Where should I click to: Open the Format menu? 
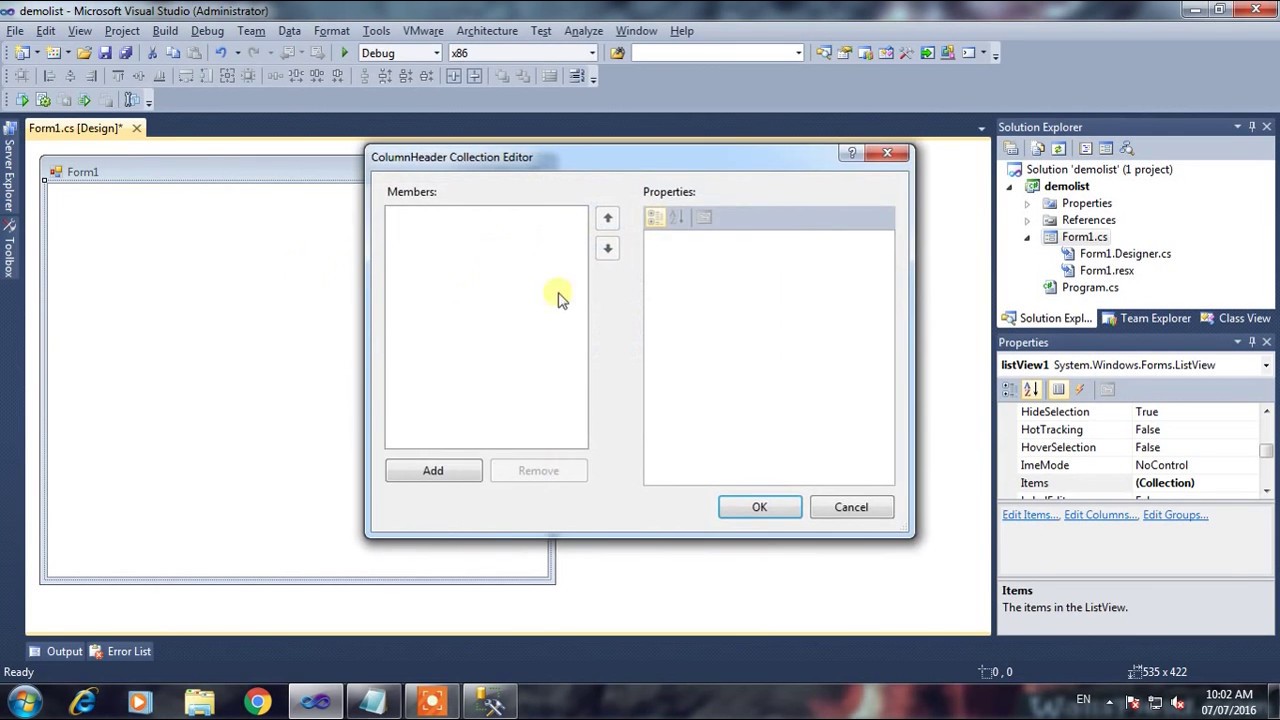(331, 31)
